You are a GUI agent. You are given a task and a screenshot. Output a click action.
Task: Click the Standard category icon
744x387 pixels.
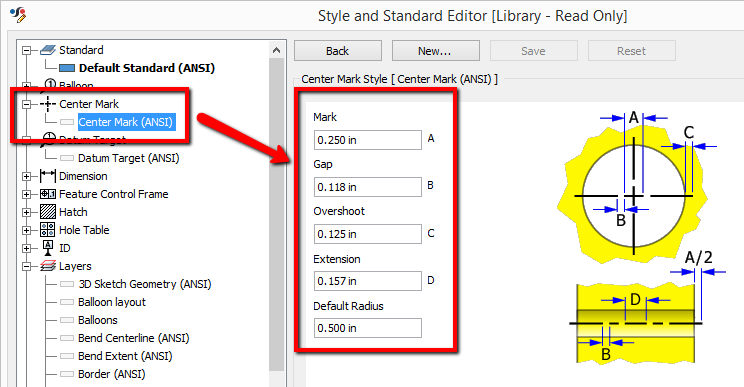click(x=48, y=50)
